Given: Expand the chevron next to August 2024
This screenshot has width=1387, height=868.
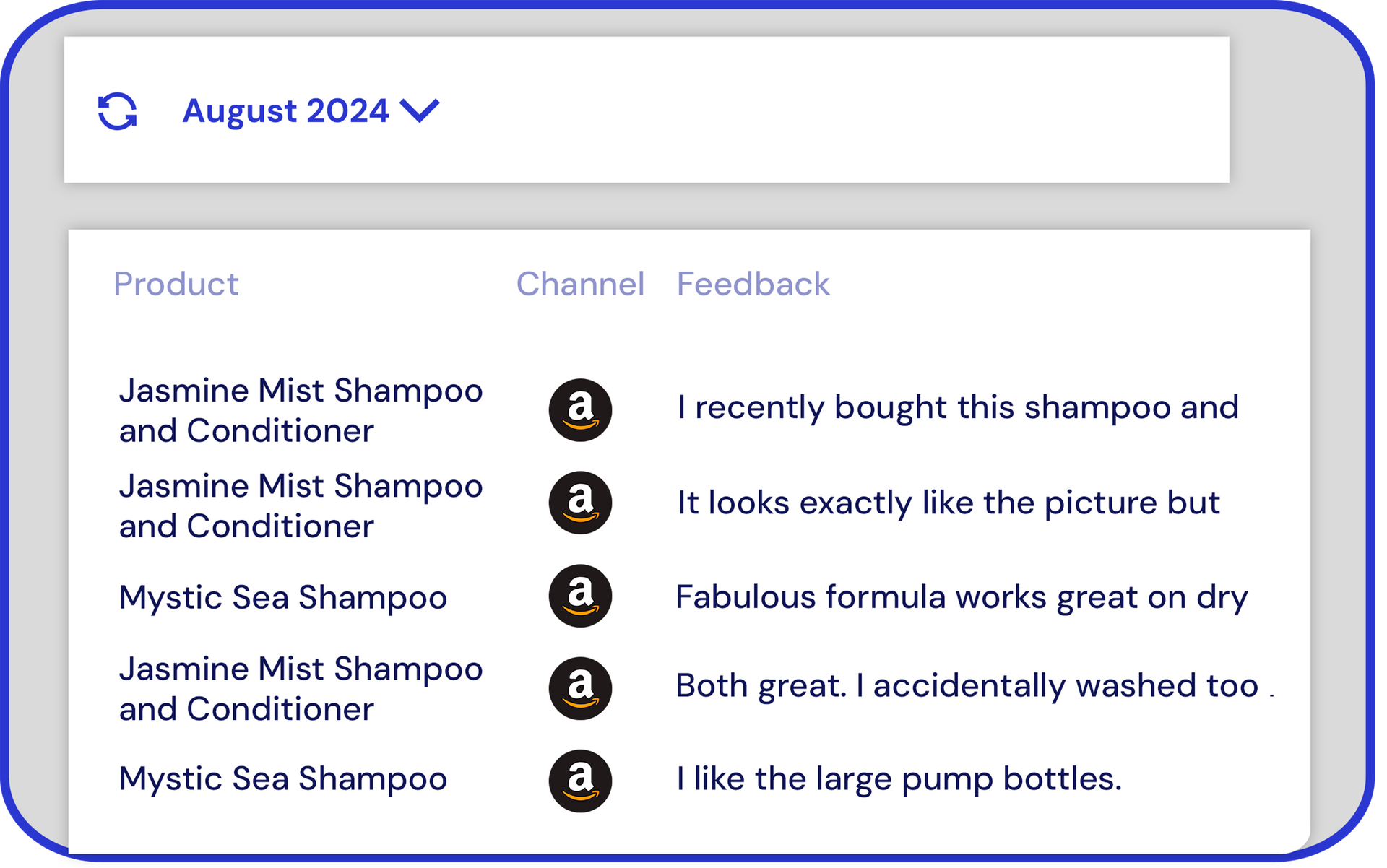Looking at the screenshot, I should point(420,111).
